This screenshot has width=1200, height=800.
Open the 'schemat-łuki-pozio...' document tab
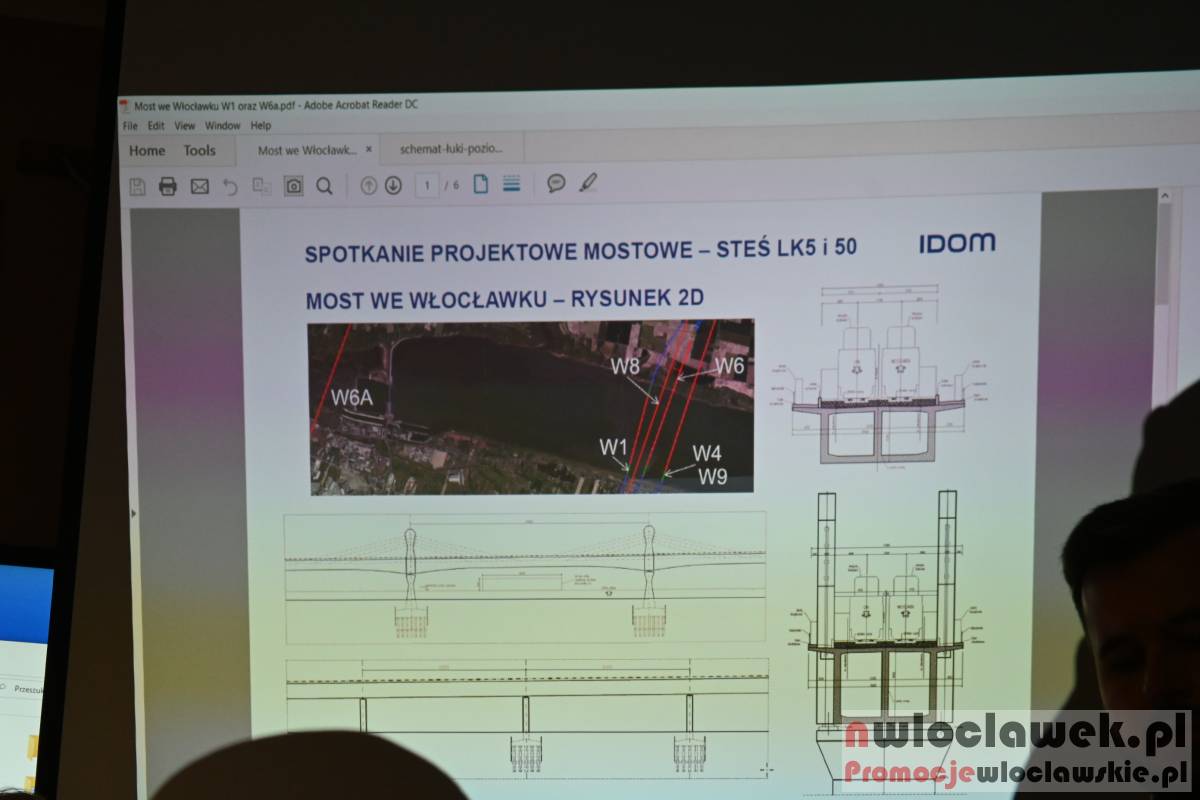pyautogui.click(x=450, y=149)
